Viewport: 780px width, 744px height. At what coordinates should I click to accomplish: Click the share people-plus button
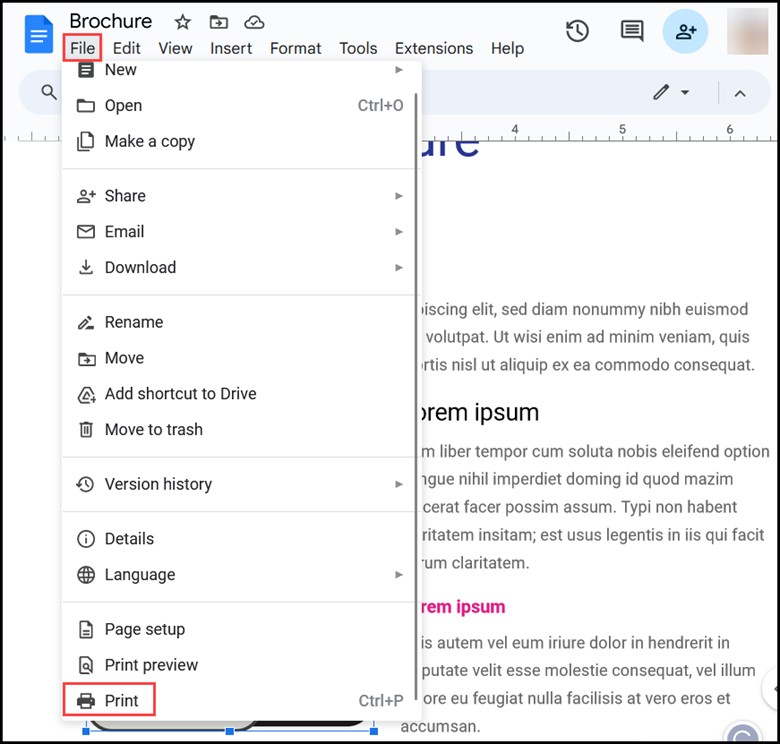tap(685, 31)
